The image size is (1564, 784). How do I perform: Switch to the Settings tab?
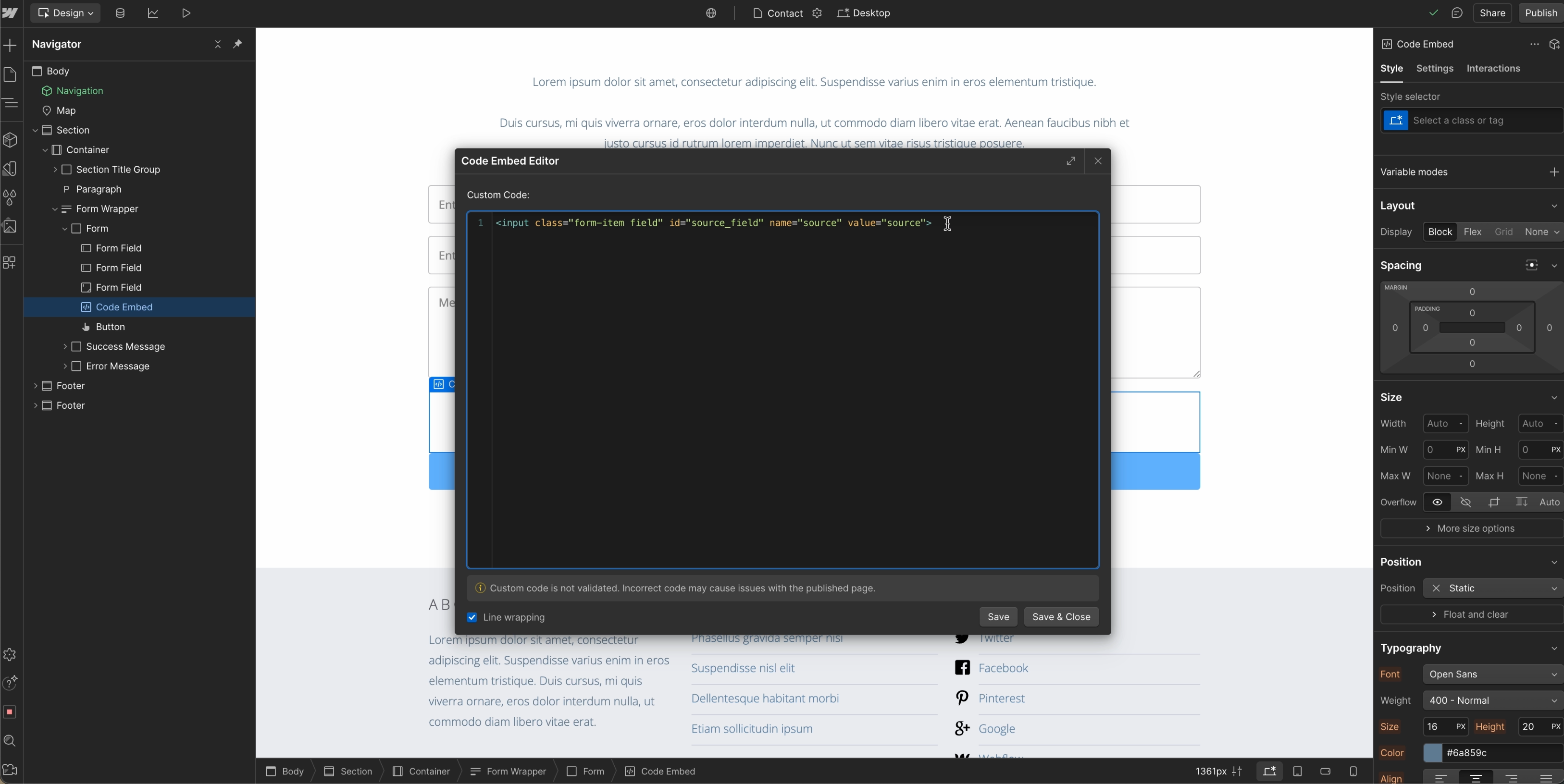point(1435,68)
